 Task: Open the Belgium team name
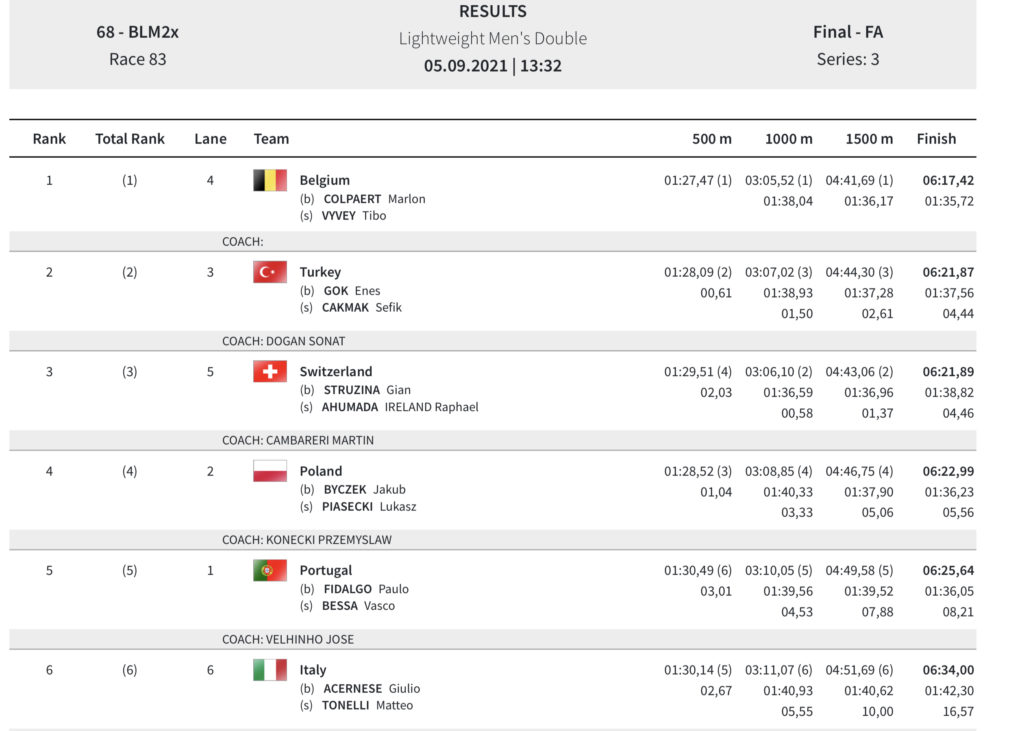(x=325, y=181)
